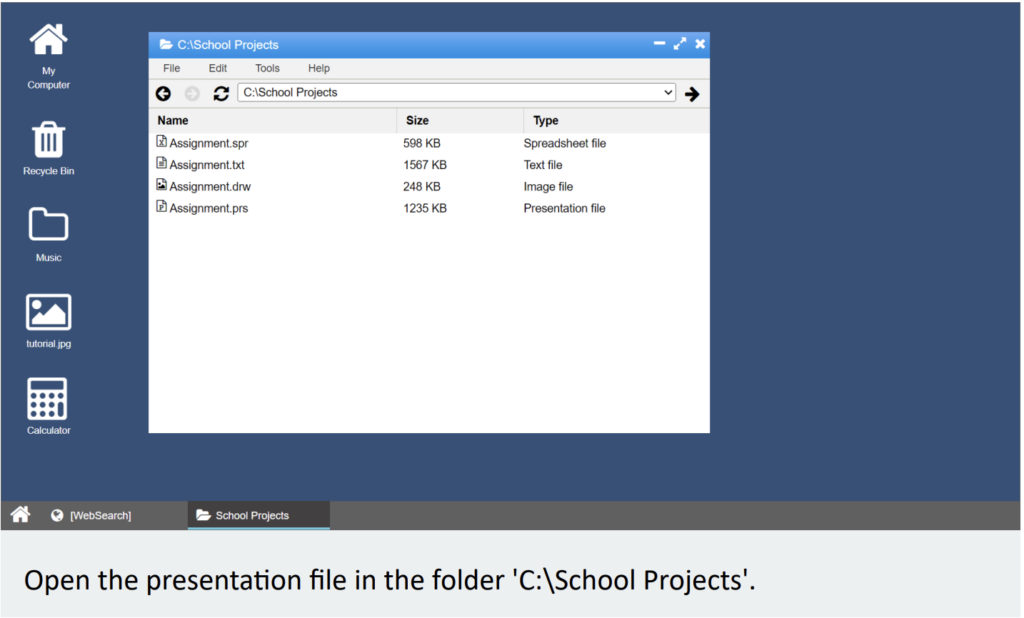The width and height of the screenshot is (1024, 618).
Task: Open the Recycle Bin icon
Action: coord(48,147)
